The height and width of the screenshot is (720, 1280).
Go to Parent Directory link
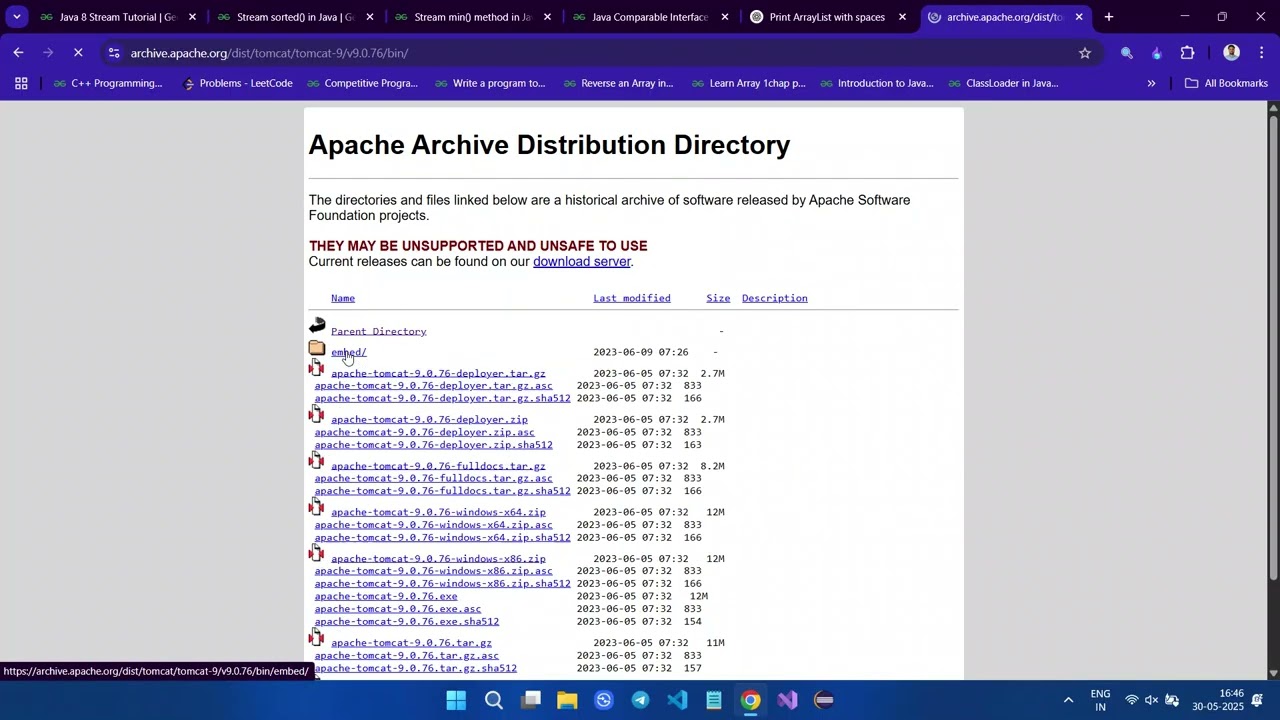379,332
